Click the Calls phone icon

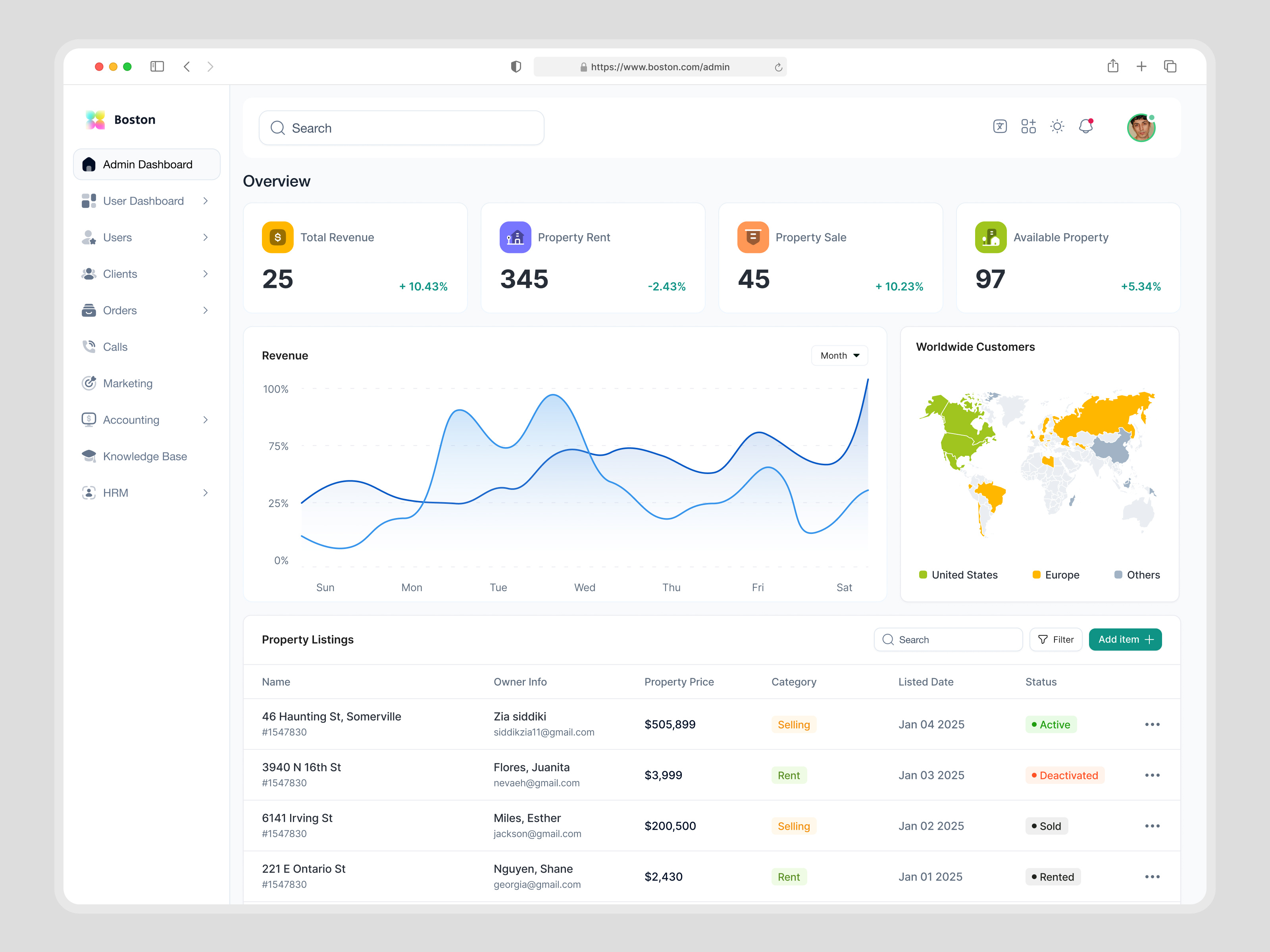tap(89, 347)
